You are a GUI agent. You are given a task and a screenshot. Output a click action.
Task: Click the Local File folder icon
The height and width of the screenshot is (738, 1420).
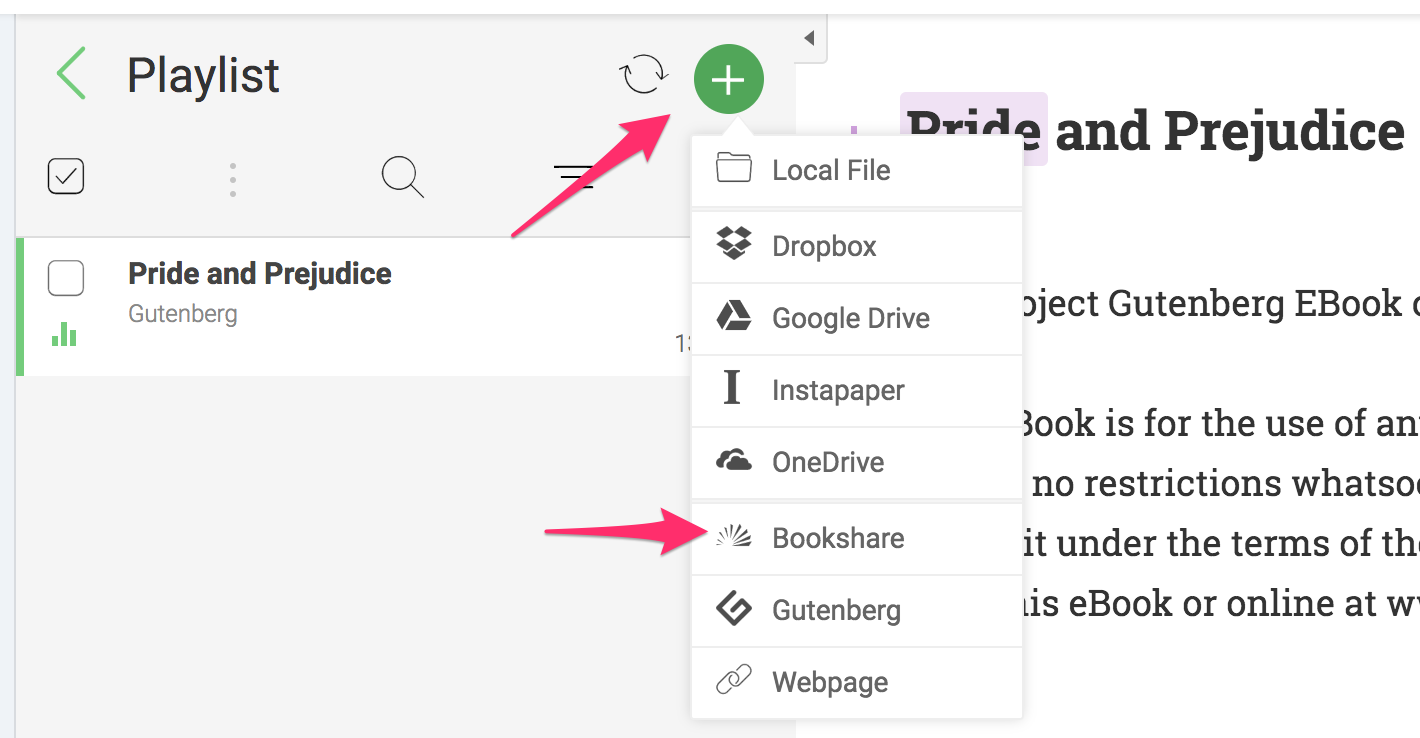734,167
